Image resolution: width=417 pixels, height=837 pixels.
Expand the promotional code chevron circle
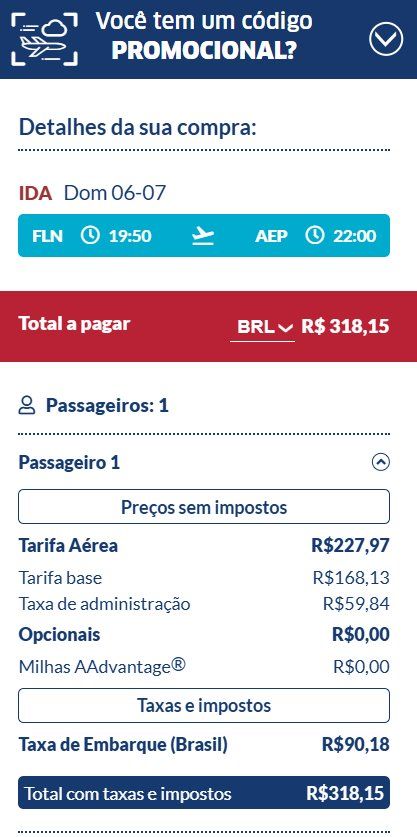click(x=386, y=38)
